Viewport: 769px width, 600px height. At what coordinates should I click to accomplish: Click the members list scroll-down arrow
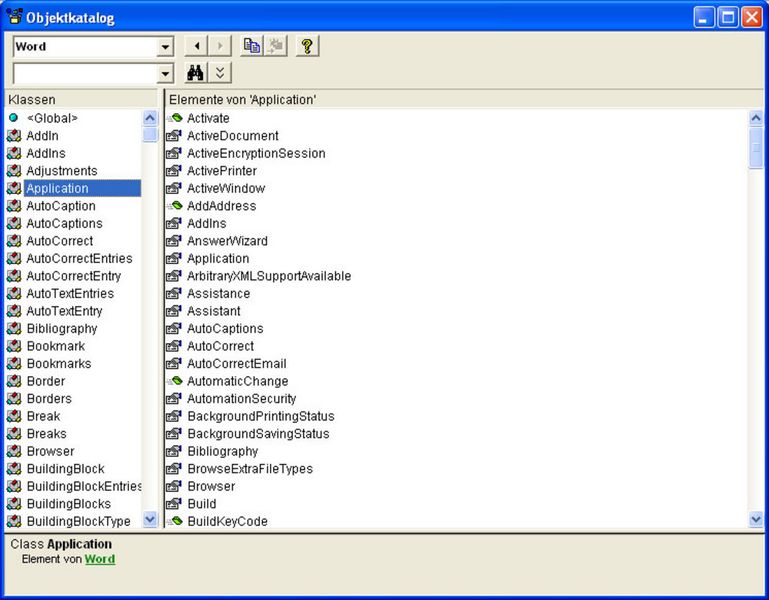[x=756, y=519]
